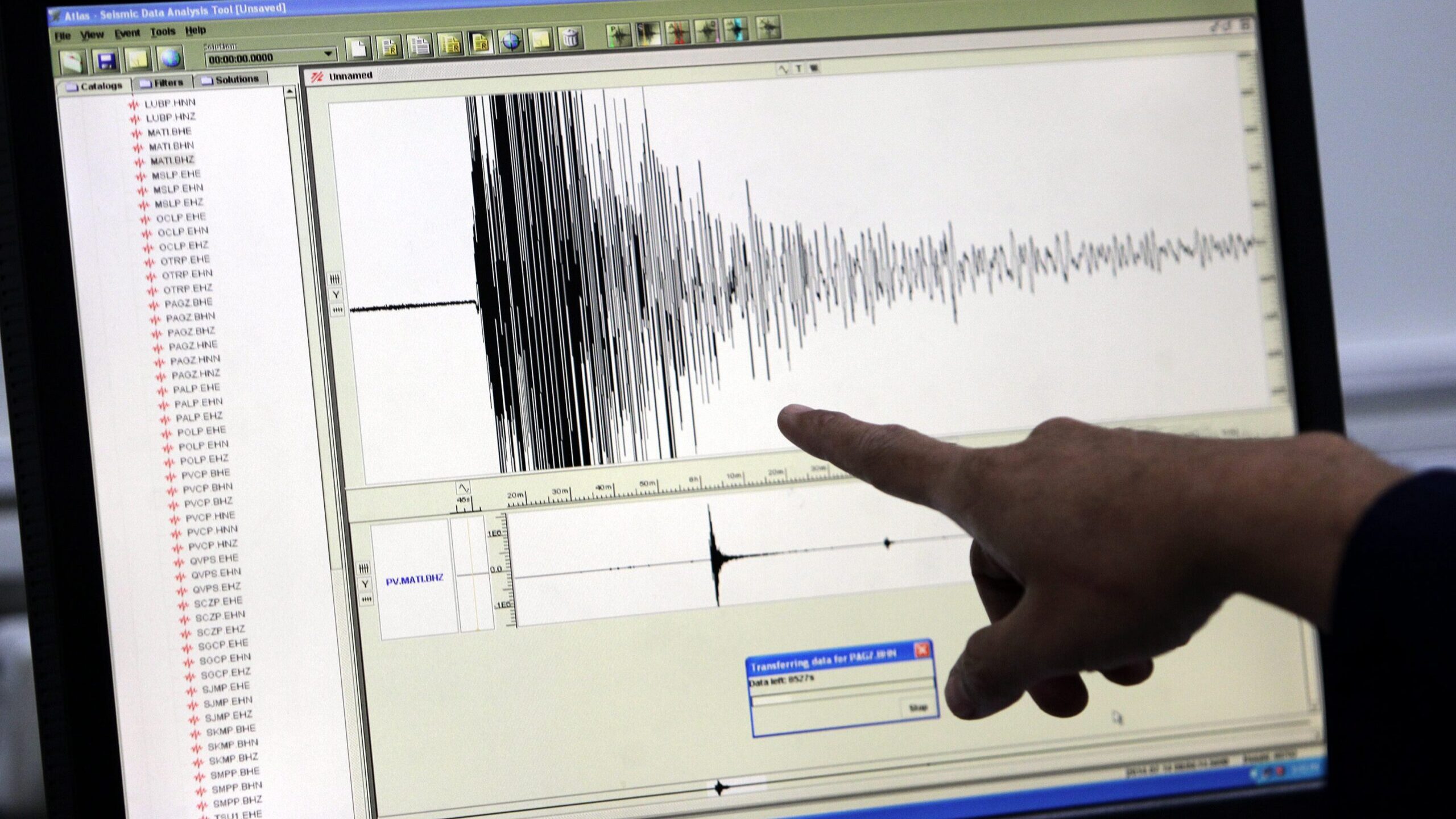The image size is (1456, 819).
Task: Click the red amplitude pick waveform icon
Action: (677, 32)
